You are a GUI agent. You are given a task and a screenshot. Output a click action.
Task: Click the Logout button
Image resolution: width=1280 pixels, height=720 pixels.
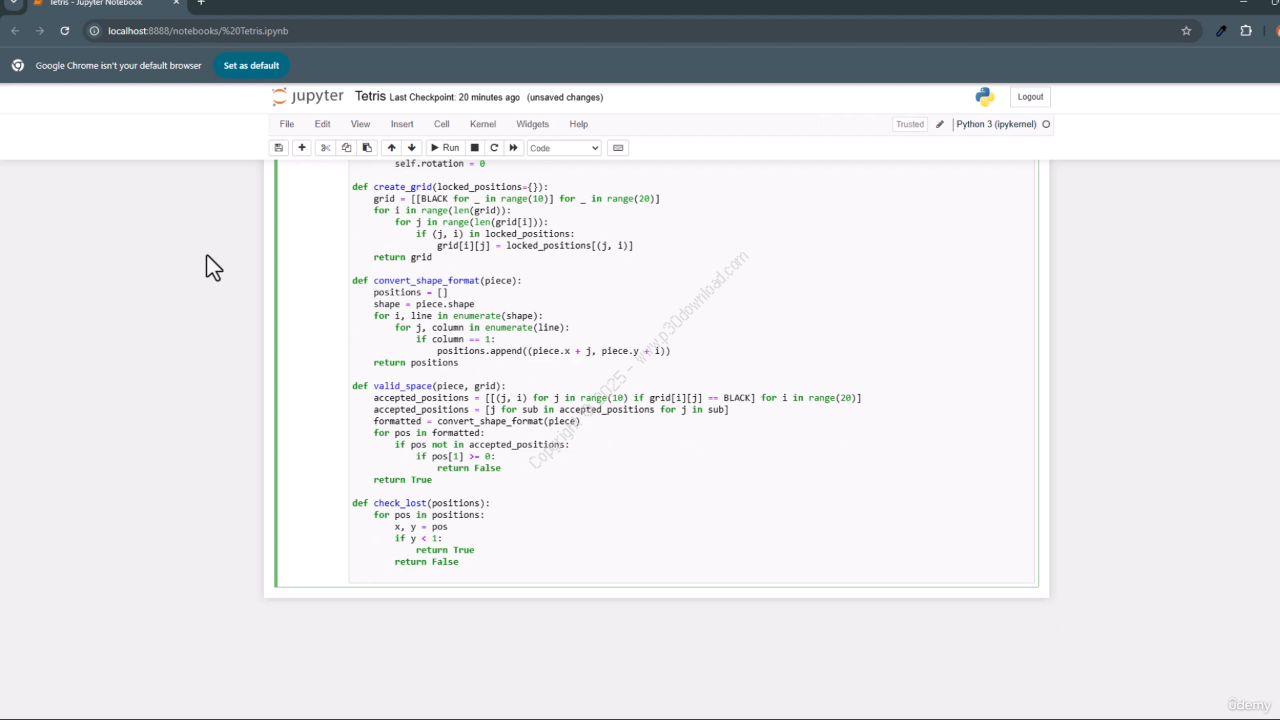[1030, 97]
